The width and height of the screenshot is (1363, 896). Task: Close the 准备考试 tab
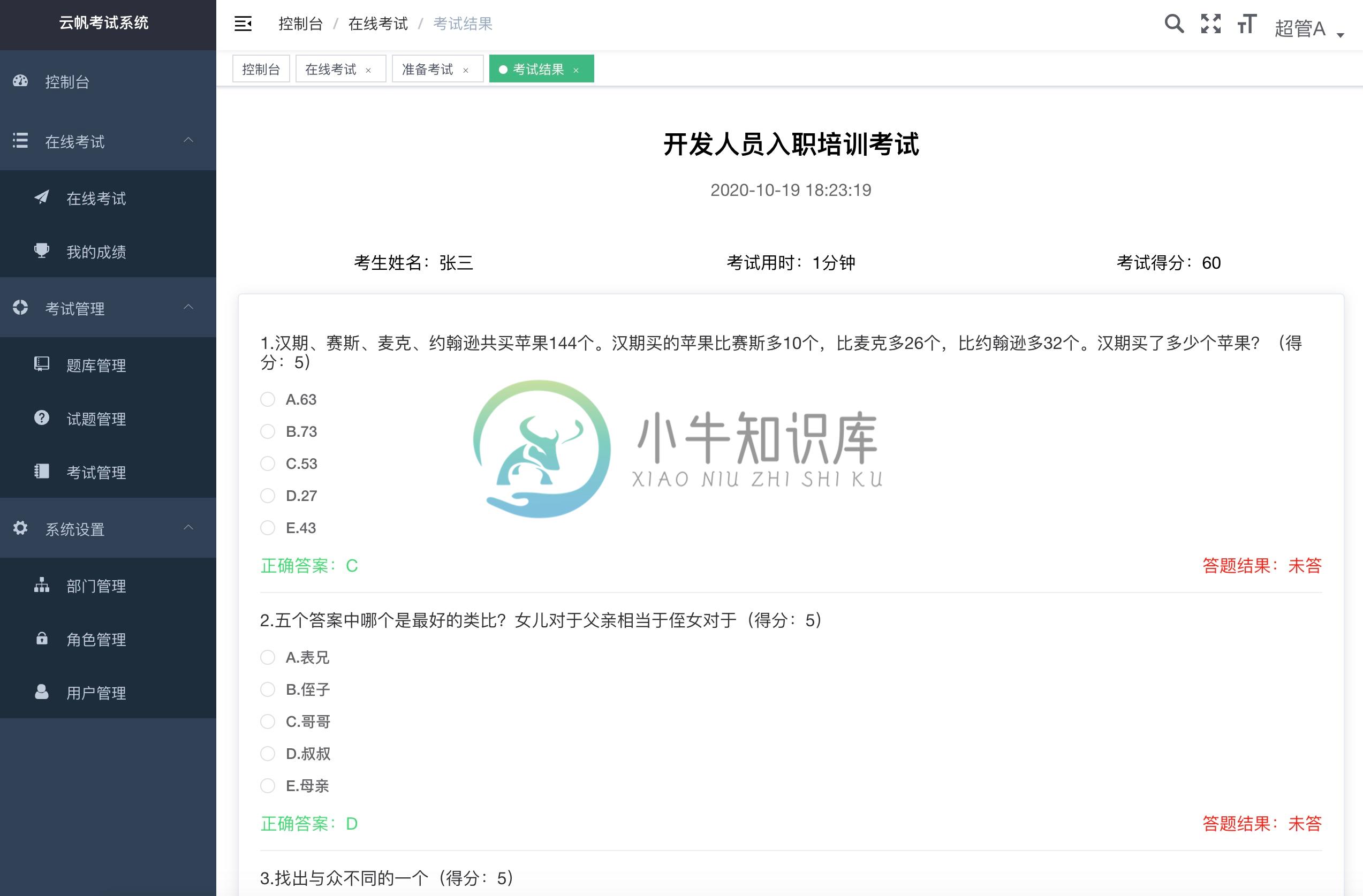tap(466, 71)
